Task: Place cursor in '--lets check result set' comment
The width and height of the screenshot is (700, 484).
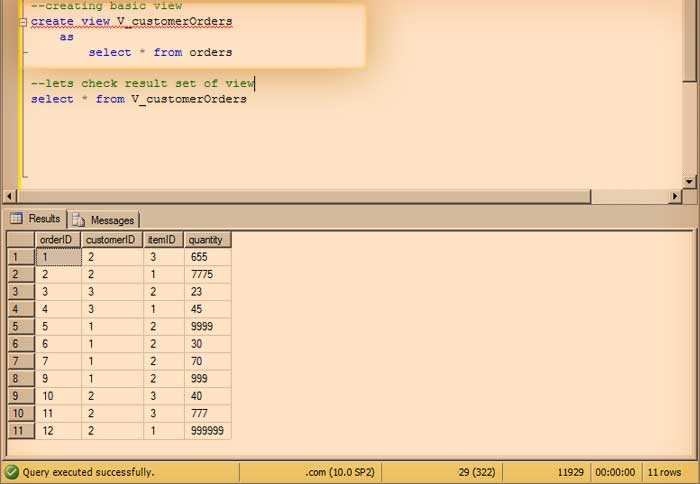Action: 142,83
